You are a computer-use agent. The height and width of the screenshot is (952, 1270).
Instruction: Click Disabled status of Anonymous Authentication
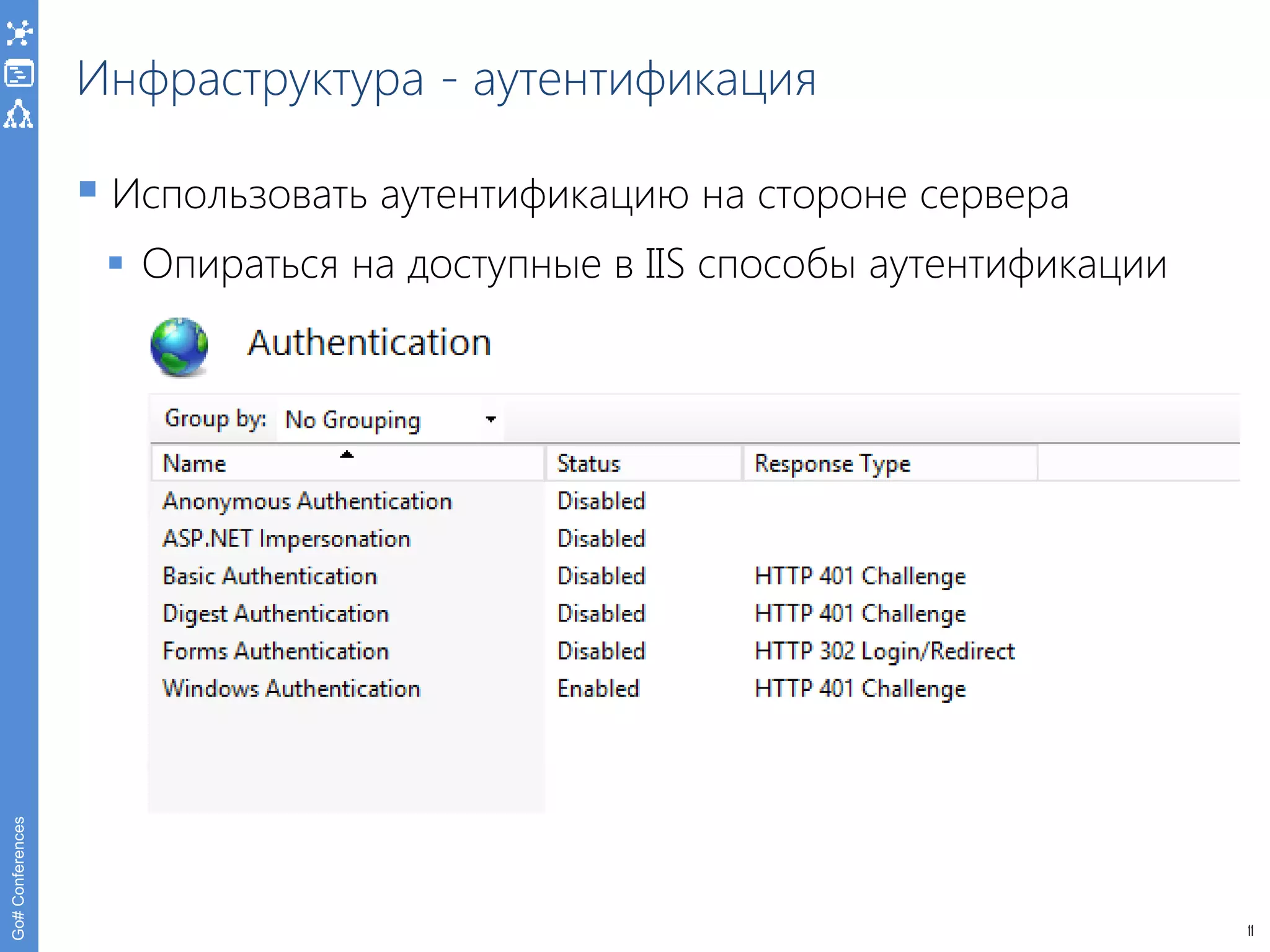(601, 501)
